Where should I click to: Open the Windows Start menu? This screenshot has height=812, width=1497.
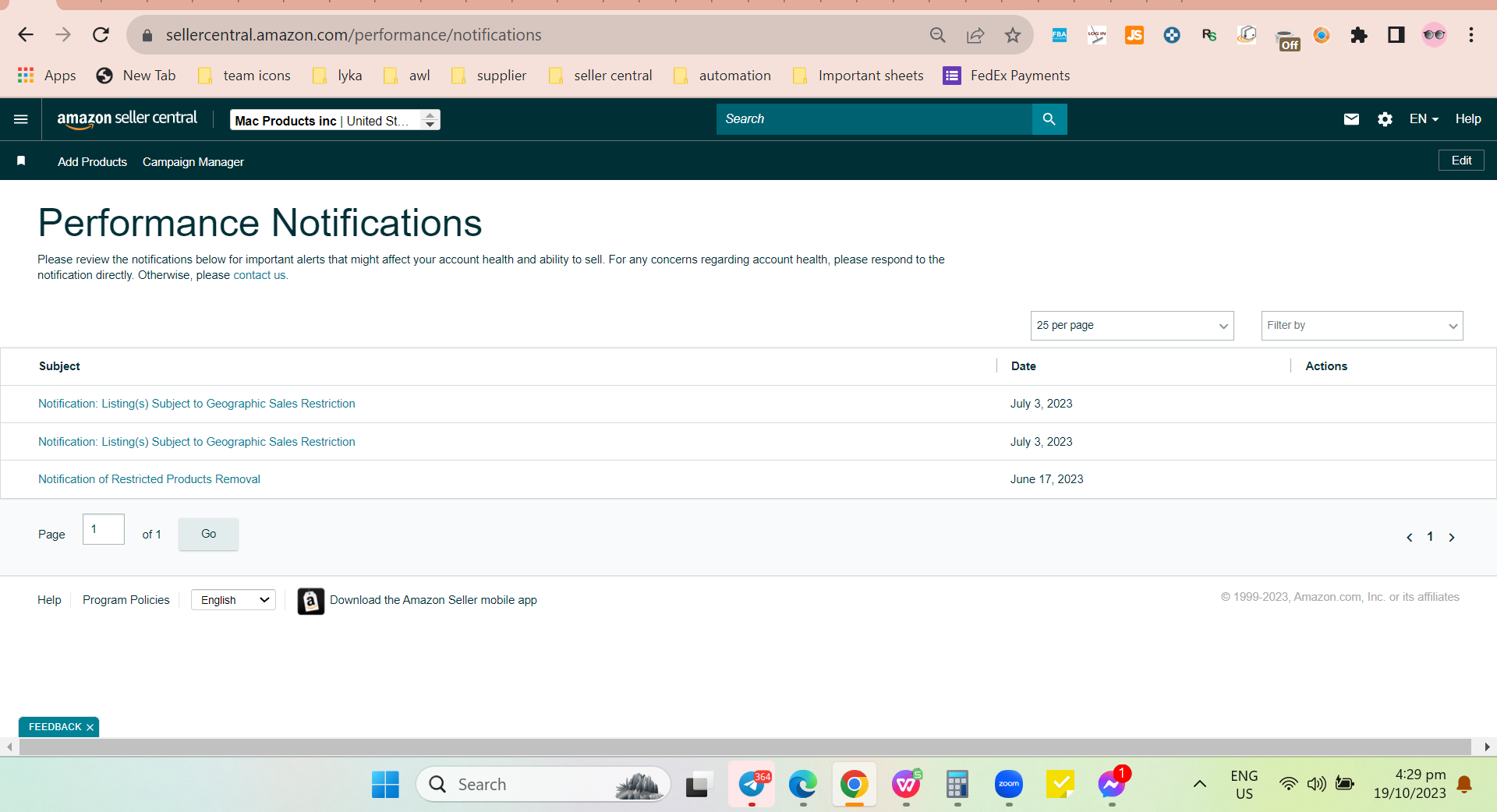tap(385, 784)
